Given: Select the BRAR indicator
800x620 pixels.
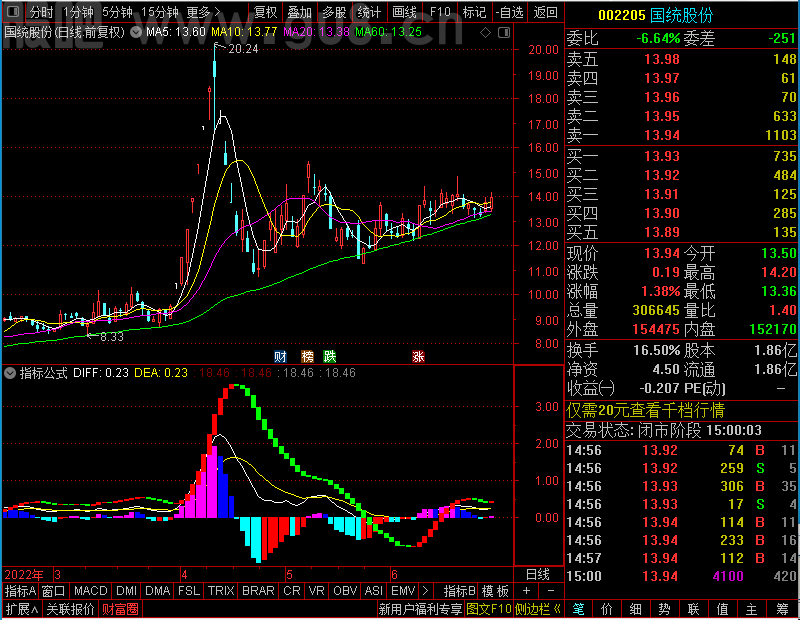Looking at the screenshot, I should coord(258,591).
